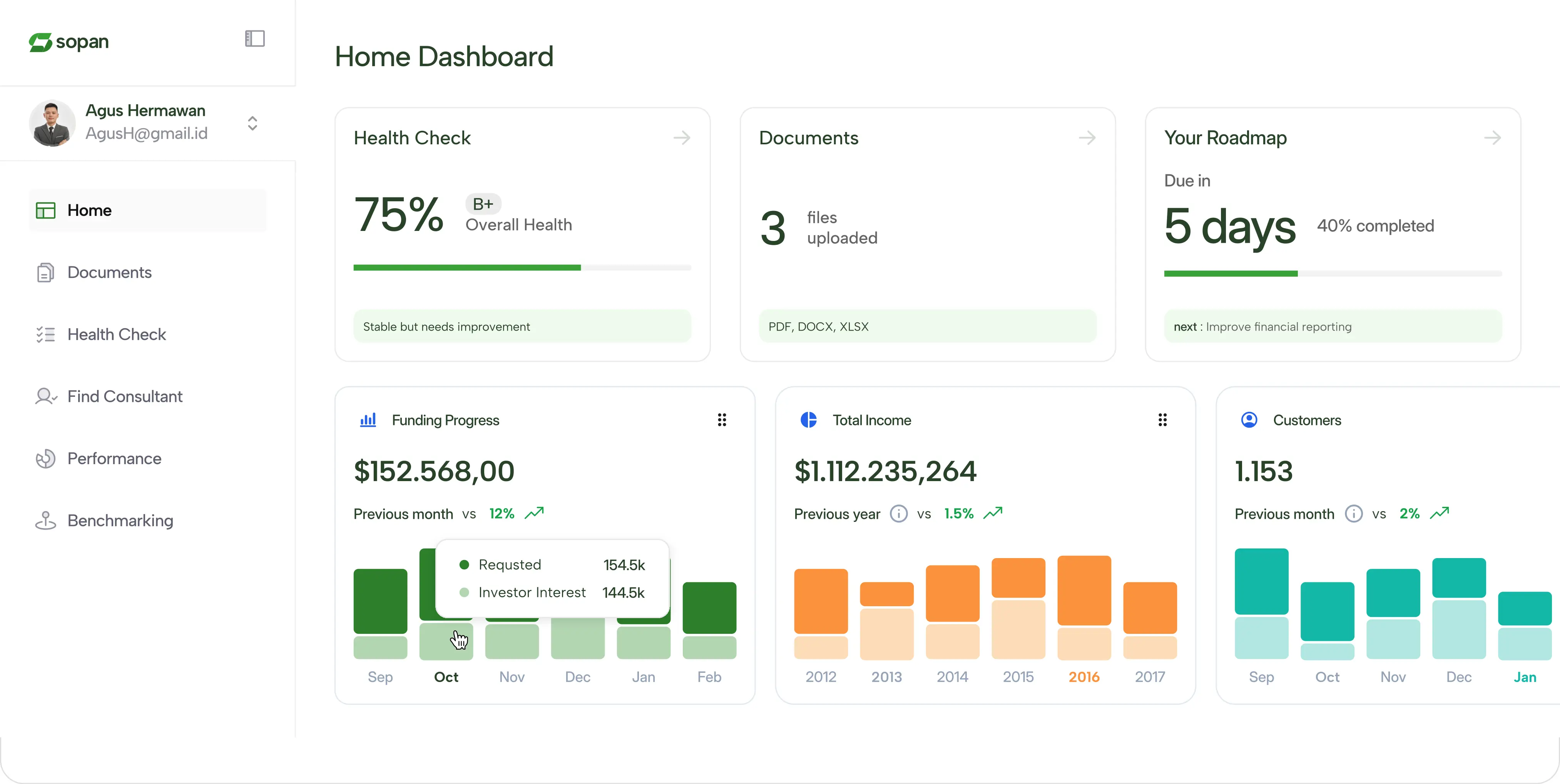1560x784 pixels.
Task: Click the B+ grade badge
Action: point(483,204)
